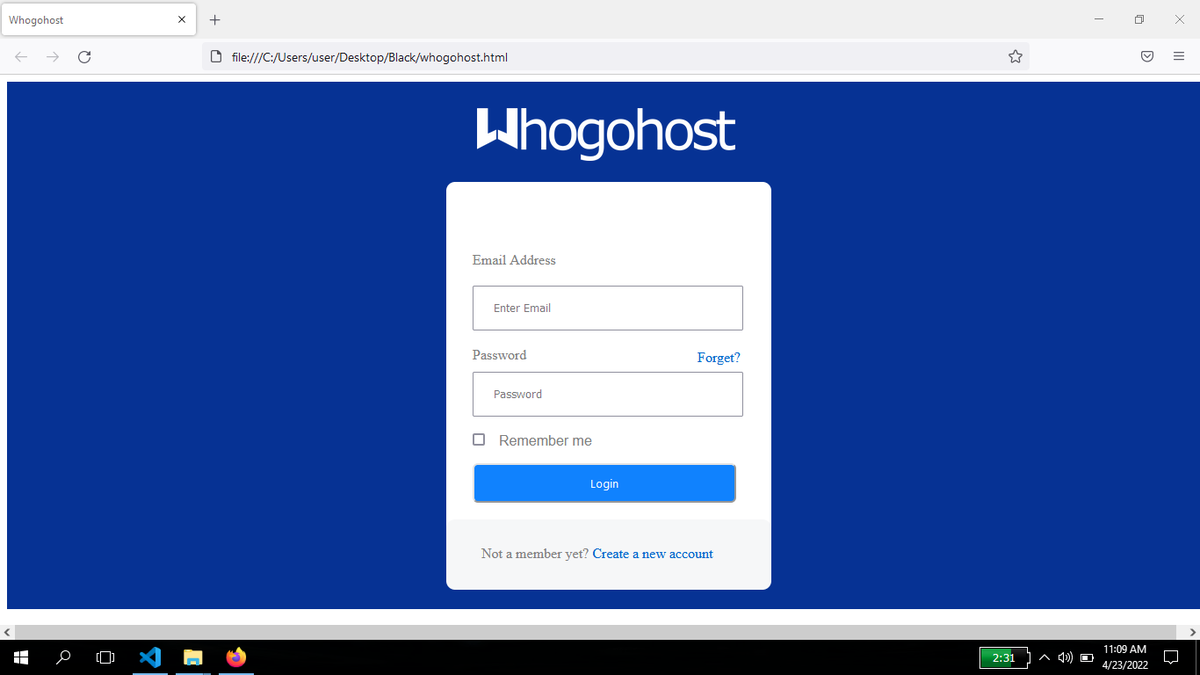Switch to Firefox on taskbar
1200x675 pixels.
click(x=236, y=657)
